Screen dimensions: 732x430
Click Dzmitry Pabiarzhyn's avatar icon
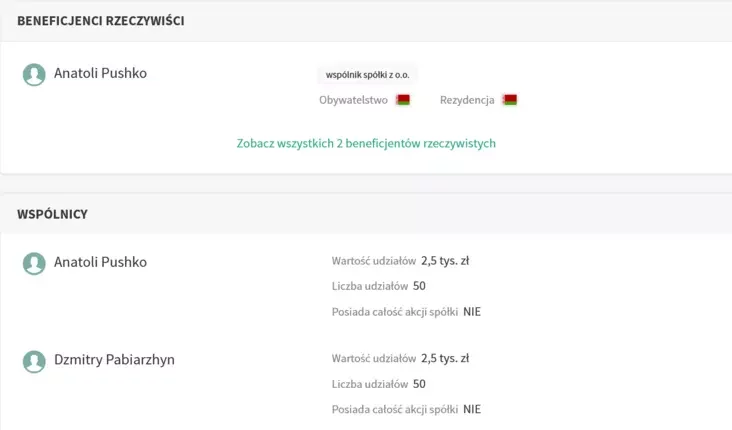tap(34, 361)
